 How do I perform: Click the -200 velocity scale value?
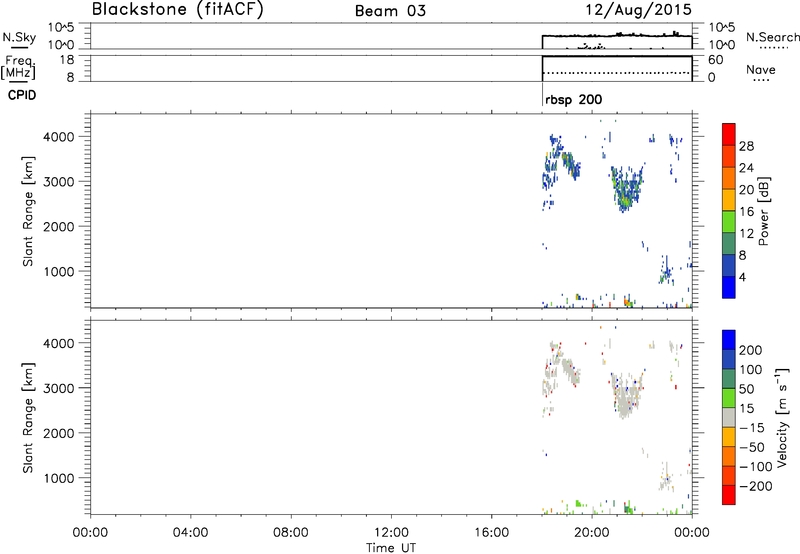pos(756,486)
